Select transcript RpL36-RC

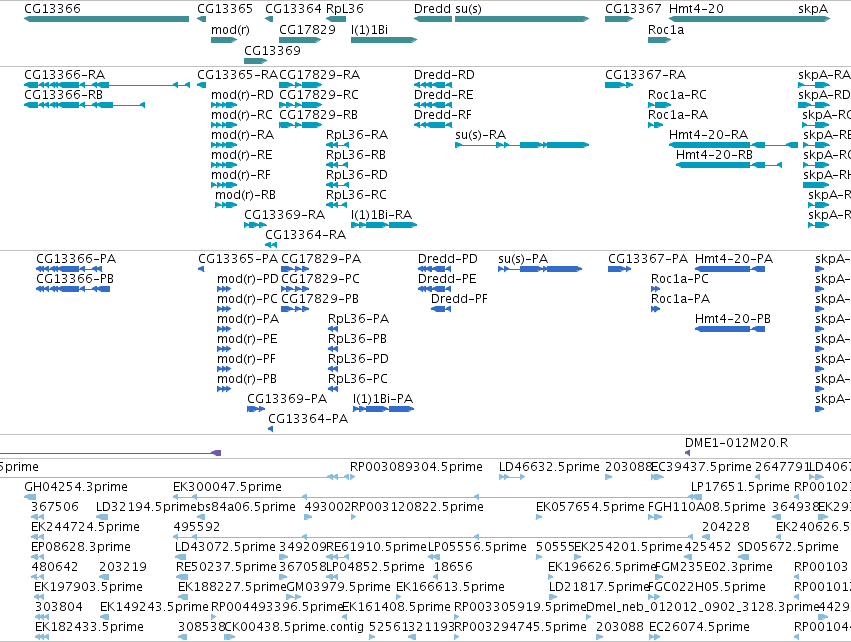pos(336,205)
